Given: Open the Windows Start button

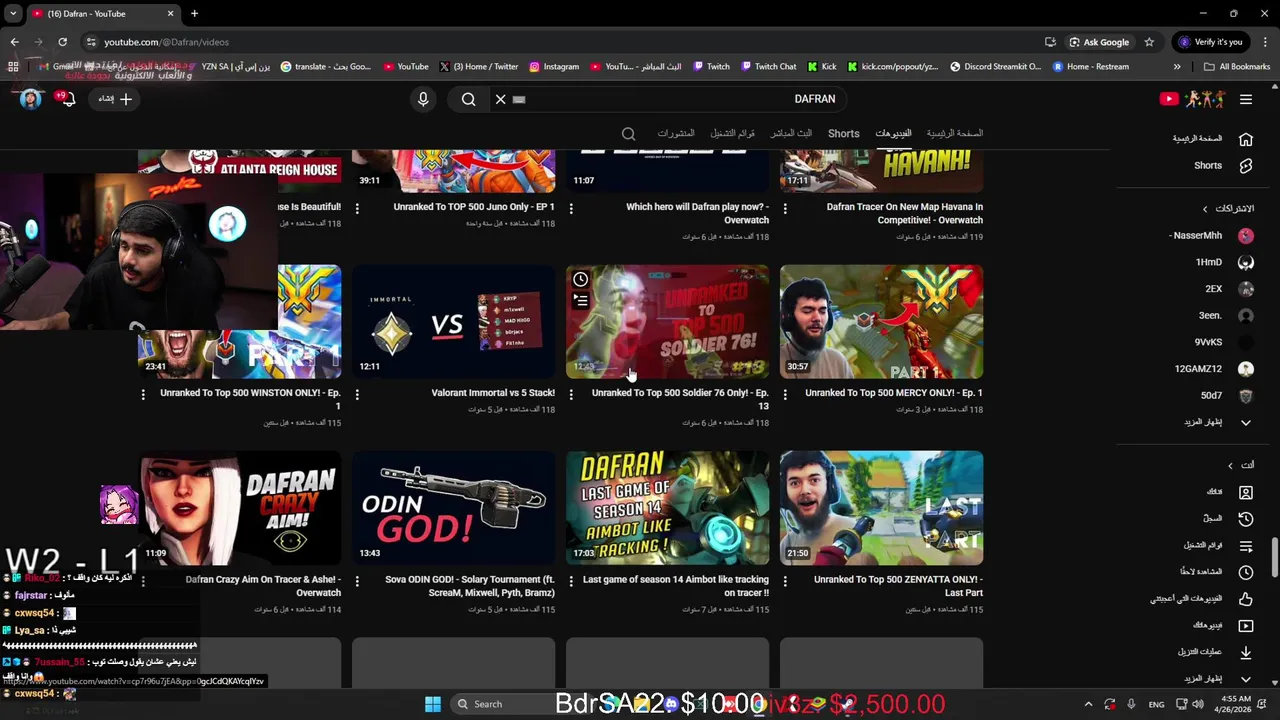Looking at the screenshot, I should [x=432, y=704].
